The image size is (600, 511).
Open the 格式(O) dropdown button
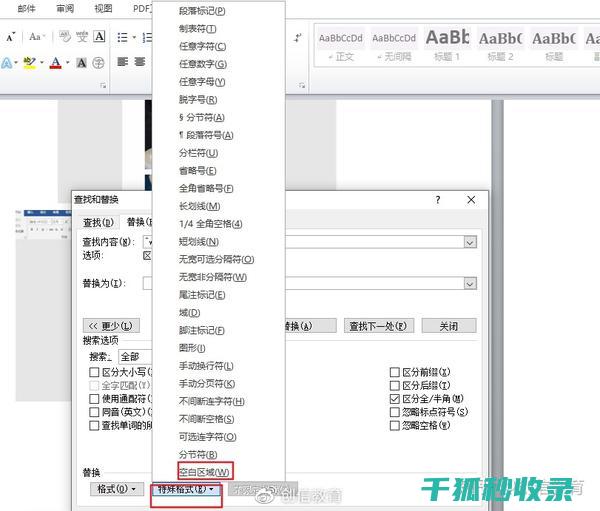click(117, 489)
